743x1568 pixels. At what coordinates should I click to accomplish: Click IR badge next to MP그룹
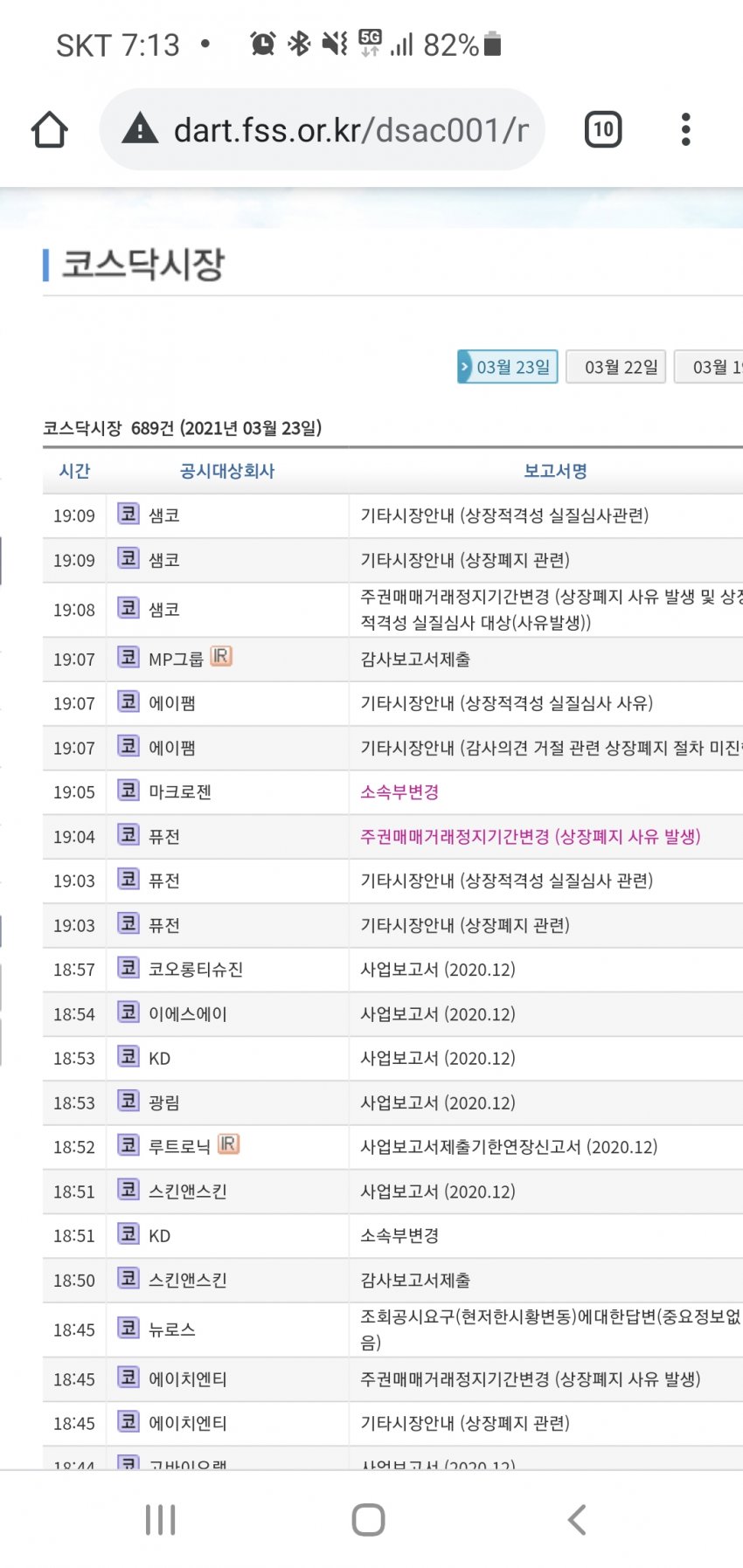221,656
